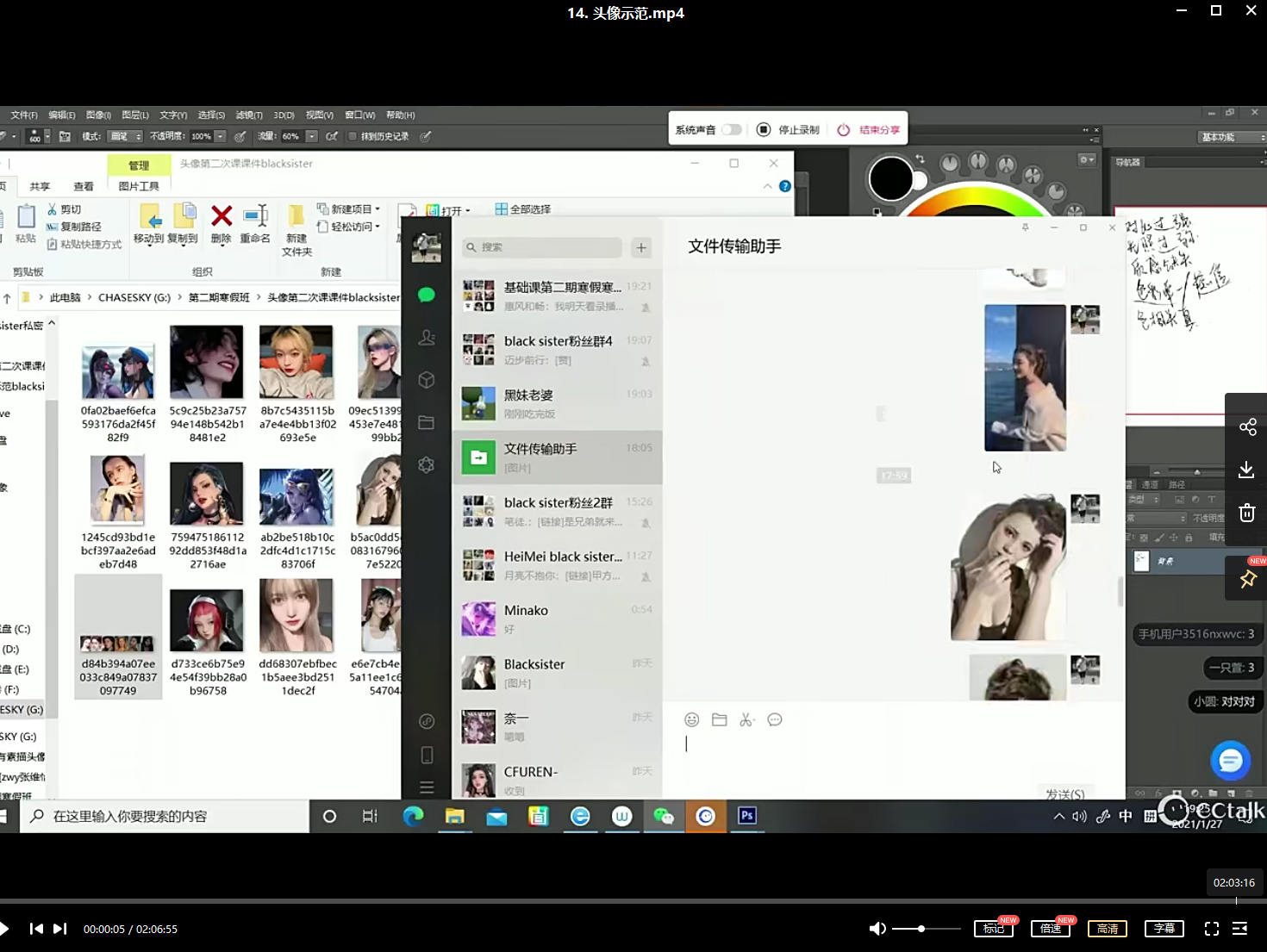Expand the 不透明度 opacity dropdown arrow
Image resolution: width=1267 pixels, height=952 pixels.
click(221, 136)
